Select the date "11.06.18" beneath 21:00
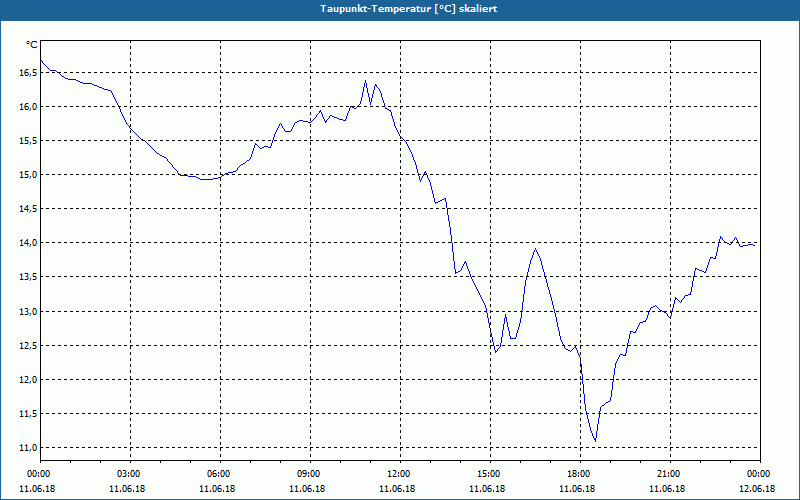800x500 pixels. coord(667,489)
